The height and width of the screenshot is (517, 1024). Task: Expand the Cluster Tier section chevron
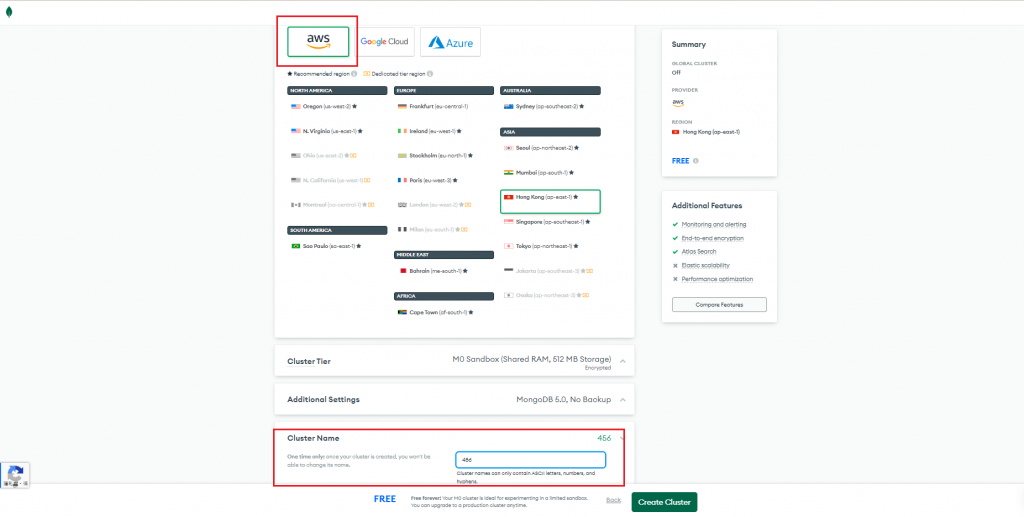tap(622, 361)
